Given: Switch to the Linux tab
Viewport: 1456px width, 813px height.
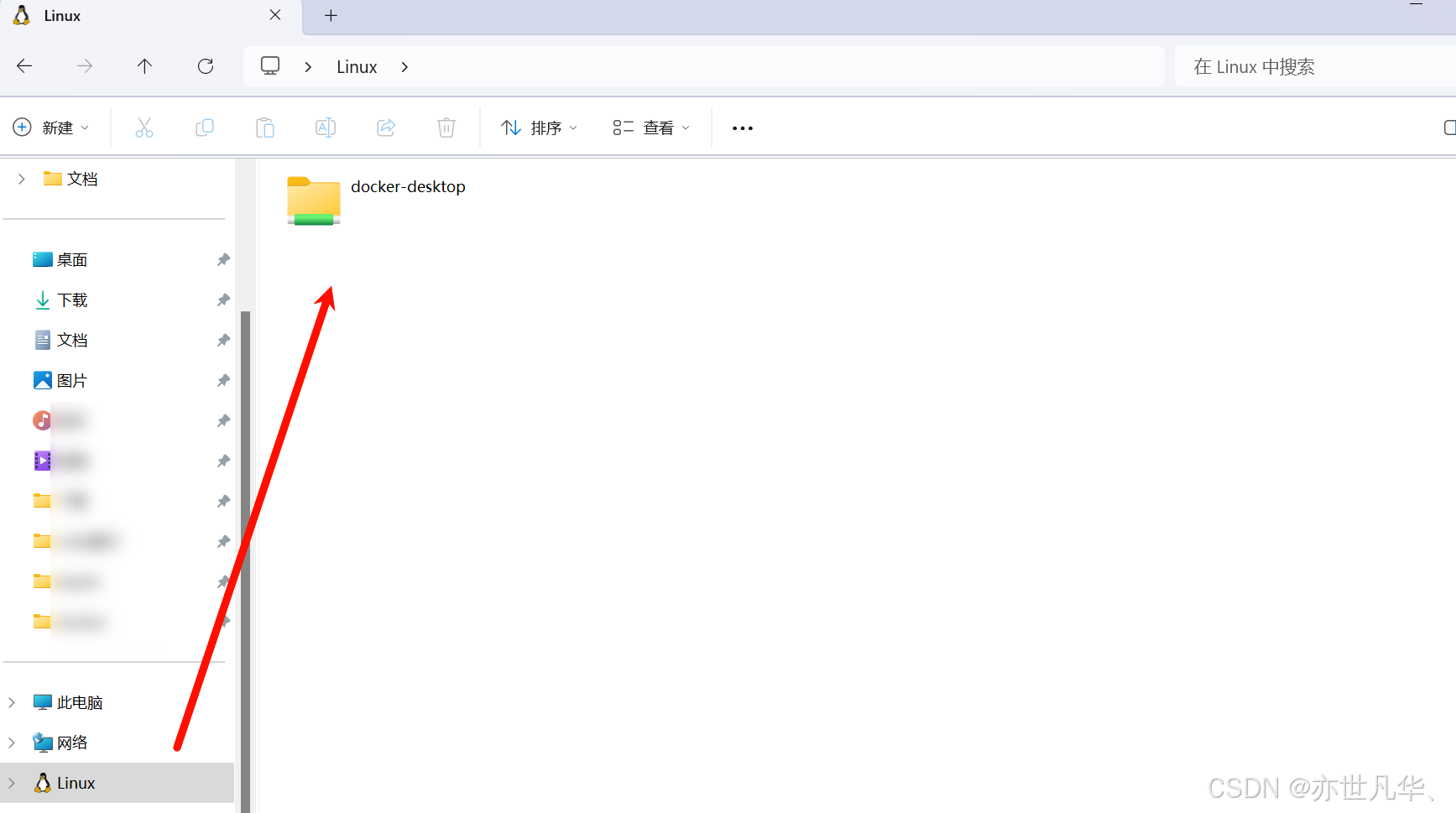Looking at the screenshot, I should click(x=151, y=16).
